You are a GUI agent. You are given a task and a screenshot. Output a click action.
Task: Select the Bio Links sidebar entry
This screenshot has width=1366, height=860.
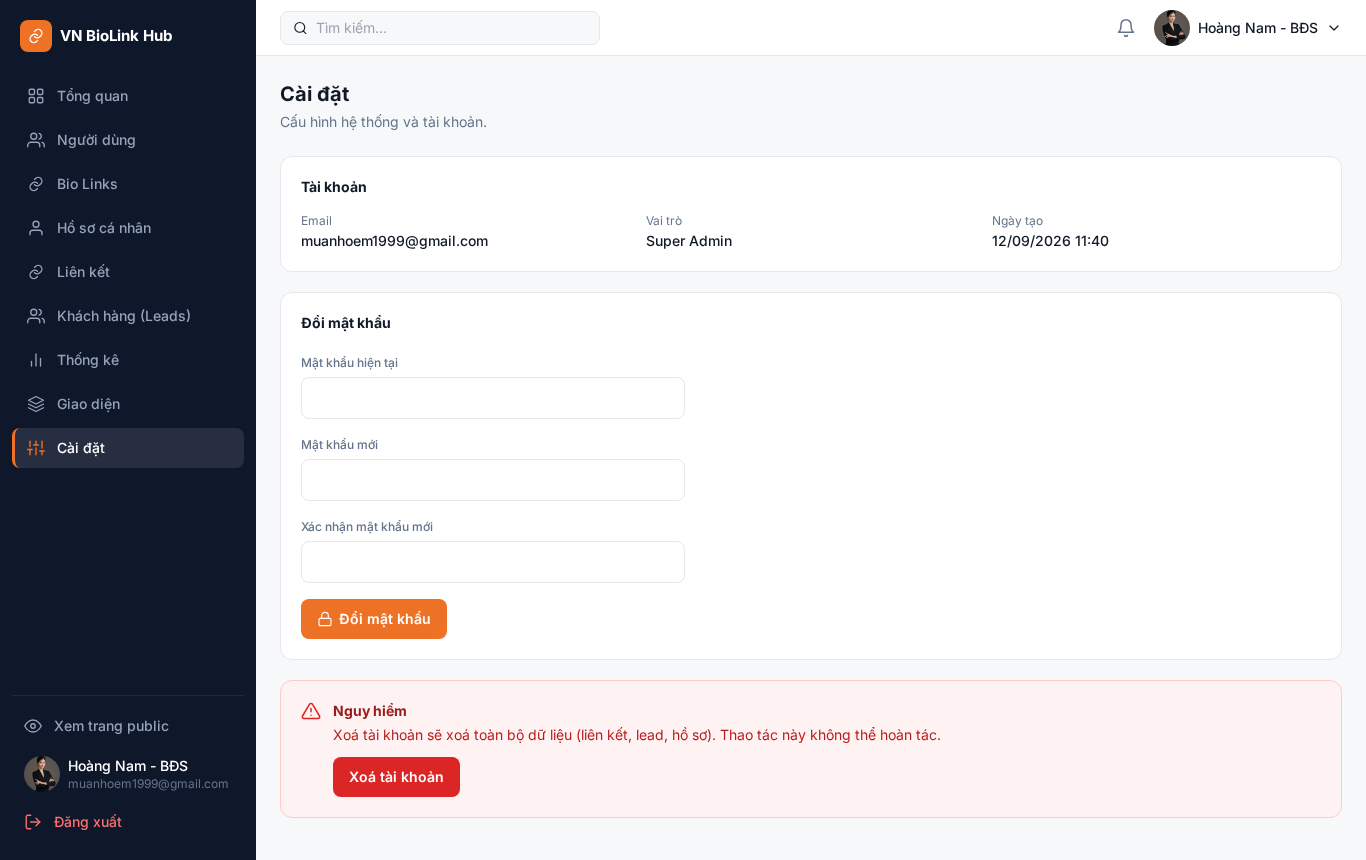(x=128, y=184)
